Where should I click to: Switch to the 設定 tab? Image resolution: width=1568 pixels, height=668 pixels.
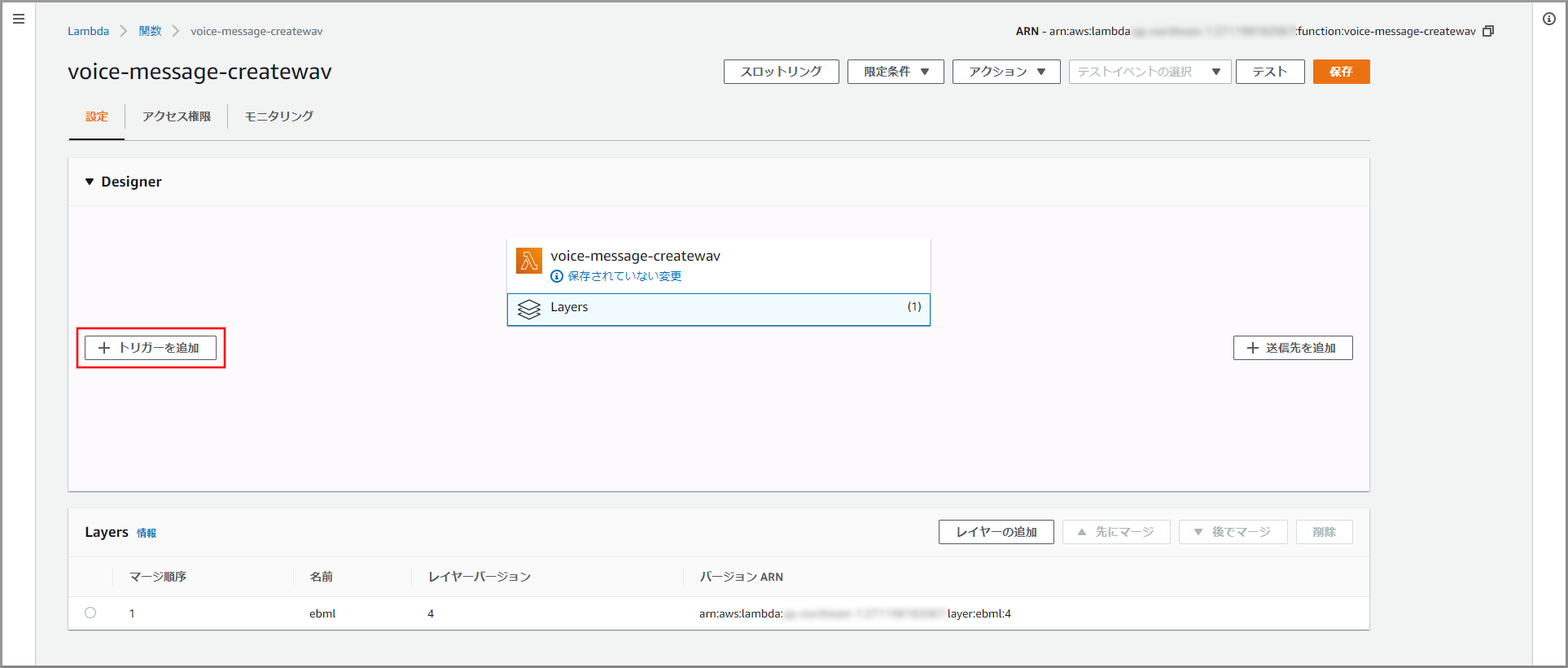tap(97, 116)
